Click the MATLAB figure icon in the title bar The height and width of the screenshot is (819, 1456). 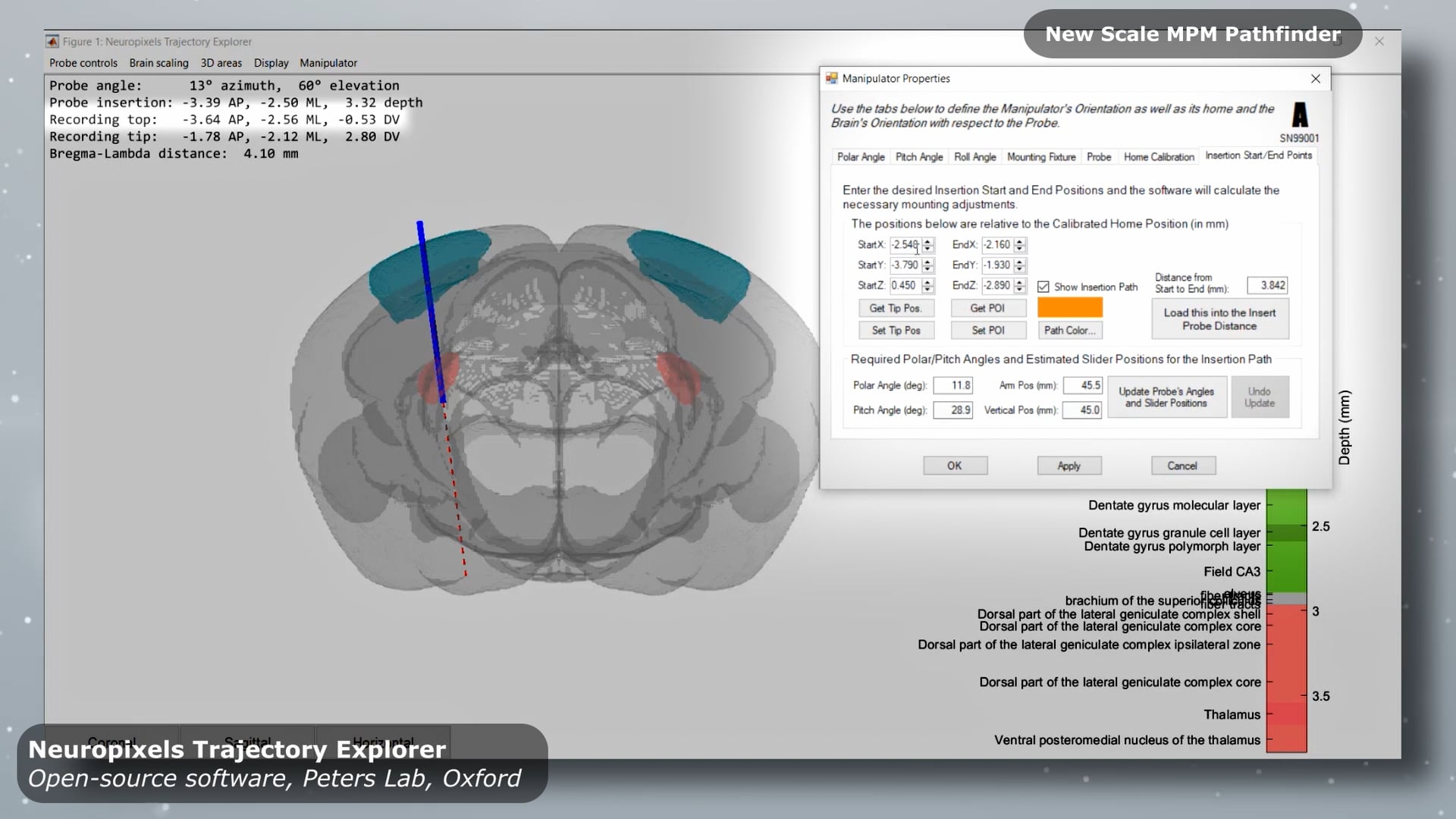tap(52, 42)
